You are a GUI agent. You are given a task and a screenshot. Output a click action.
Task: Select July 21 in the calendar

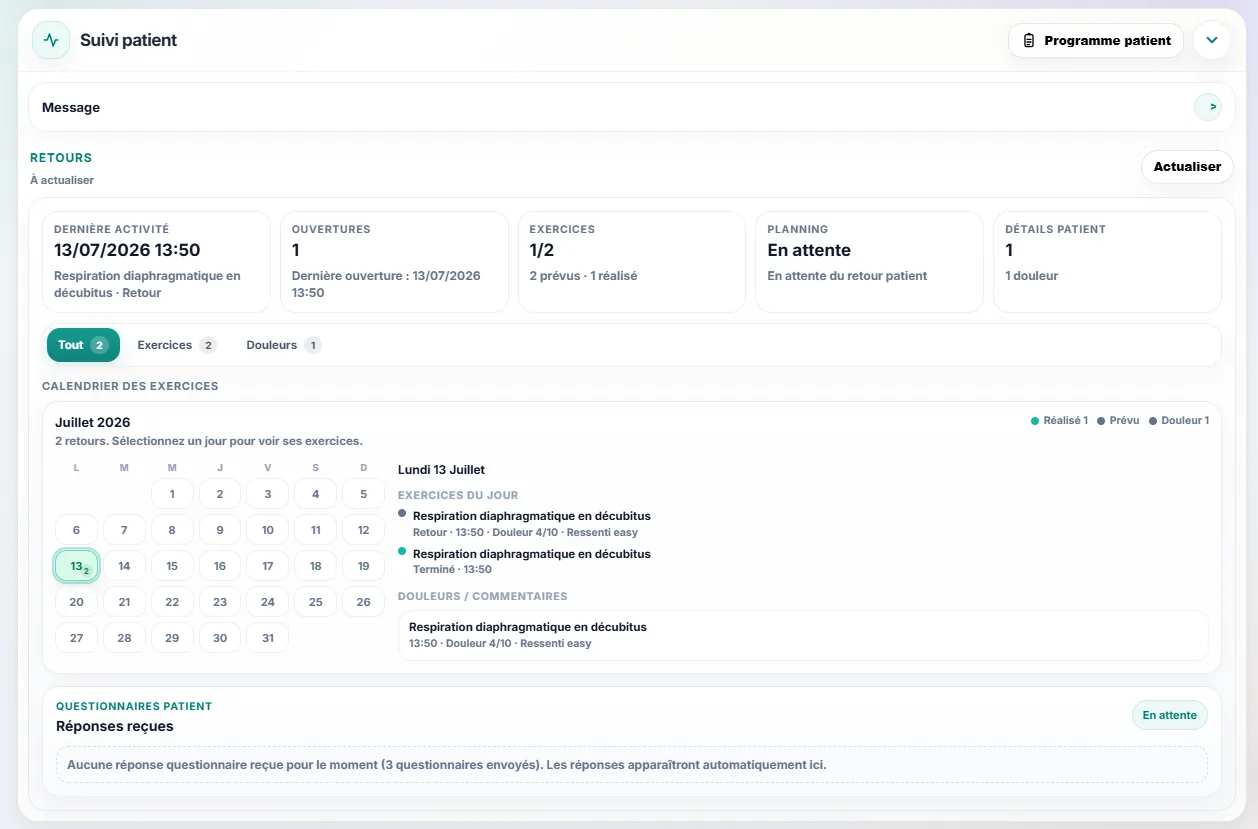pyautogui.click(x=124, y=602)
